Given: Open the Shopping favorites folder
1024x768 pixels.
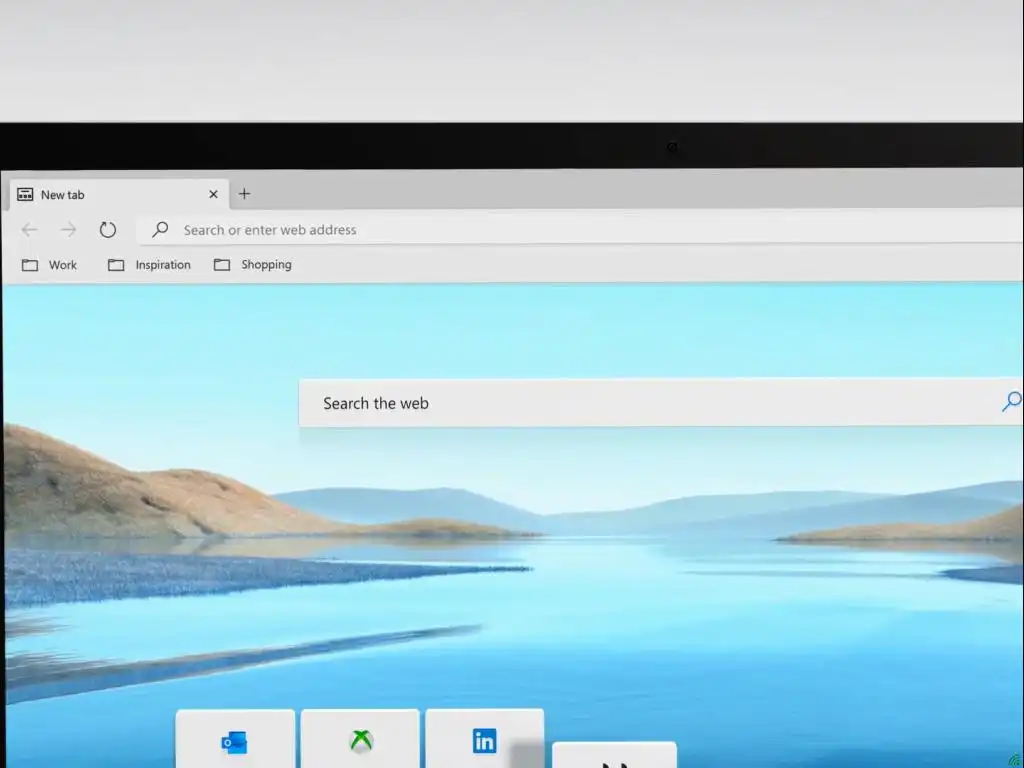Looking at the screenshot, I should pos(253,264).
